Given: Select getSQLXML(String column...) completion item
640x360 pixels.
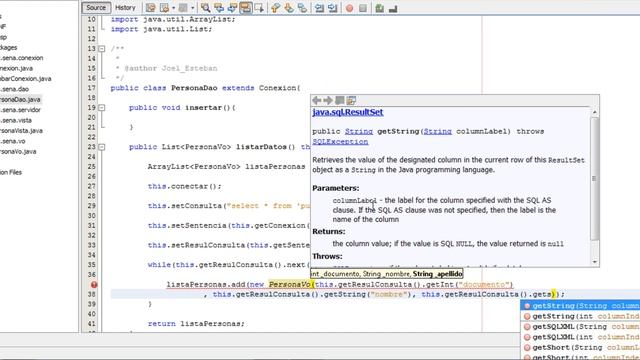Looking at the screenshot, I should [581, 327].
